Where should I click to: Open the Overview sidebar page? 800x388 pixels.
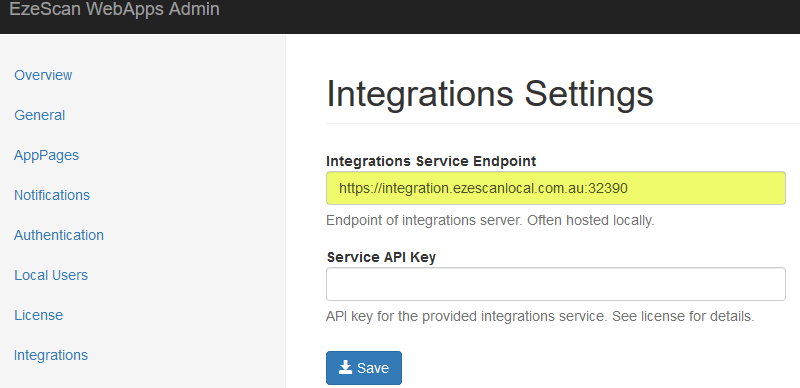43,75
